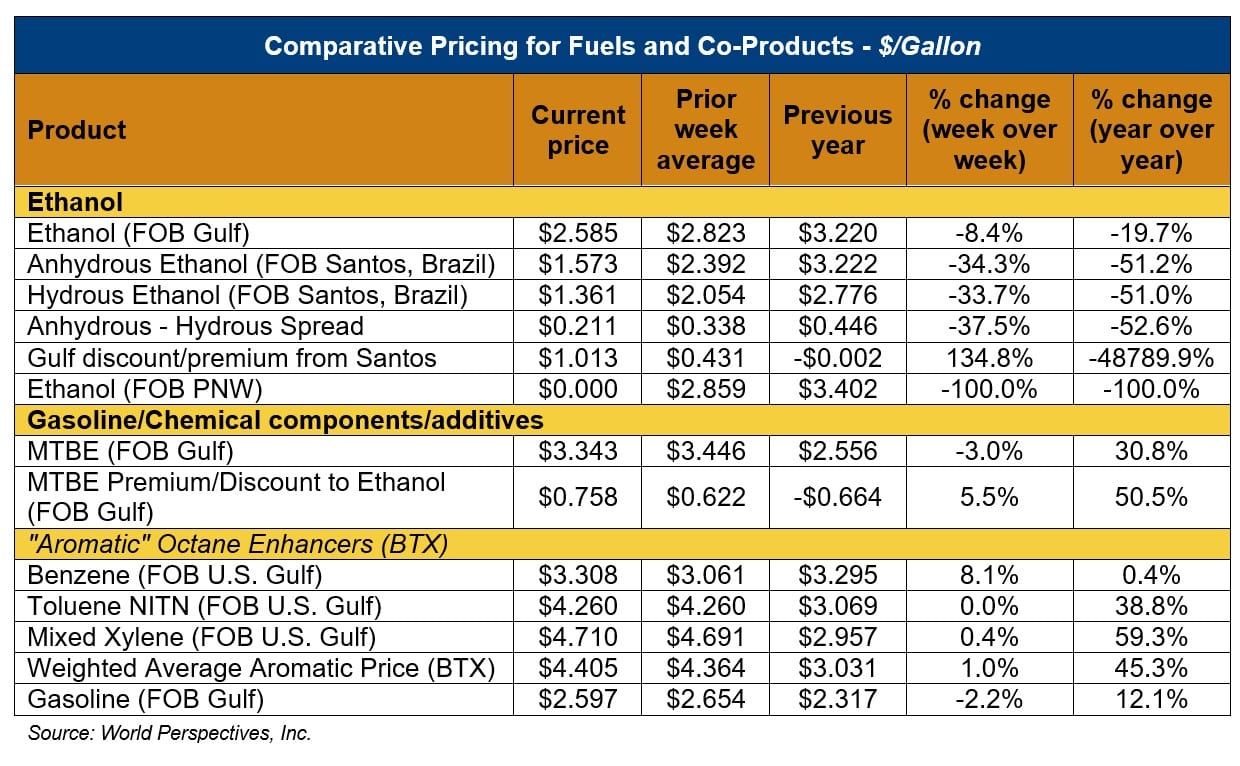Click Ethanol (FOB PNW) current price $0.000
The width and height of the screenshot is (1240, 766).
pyautogui.click(x=577, y=389)
